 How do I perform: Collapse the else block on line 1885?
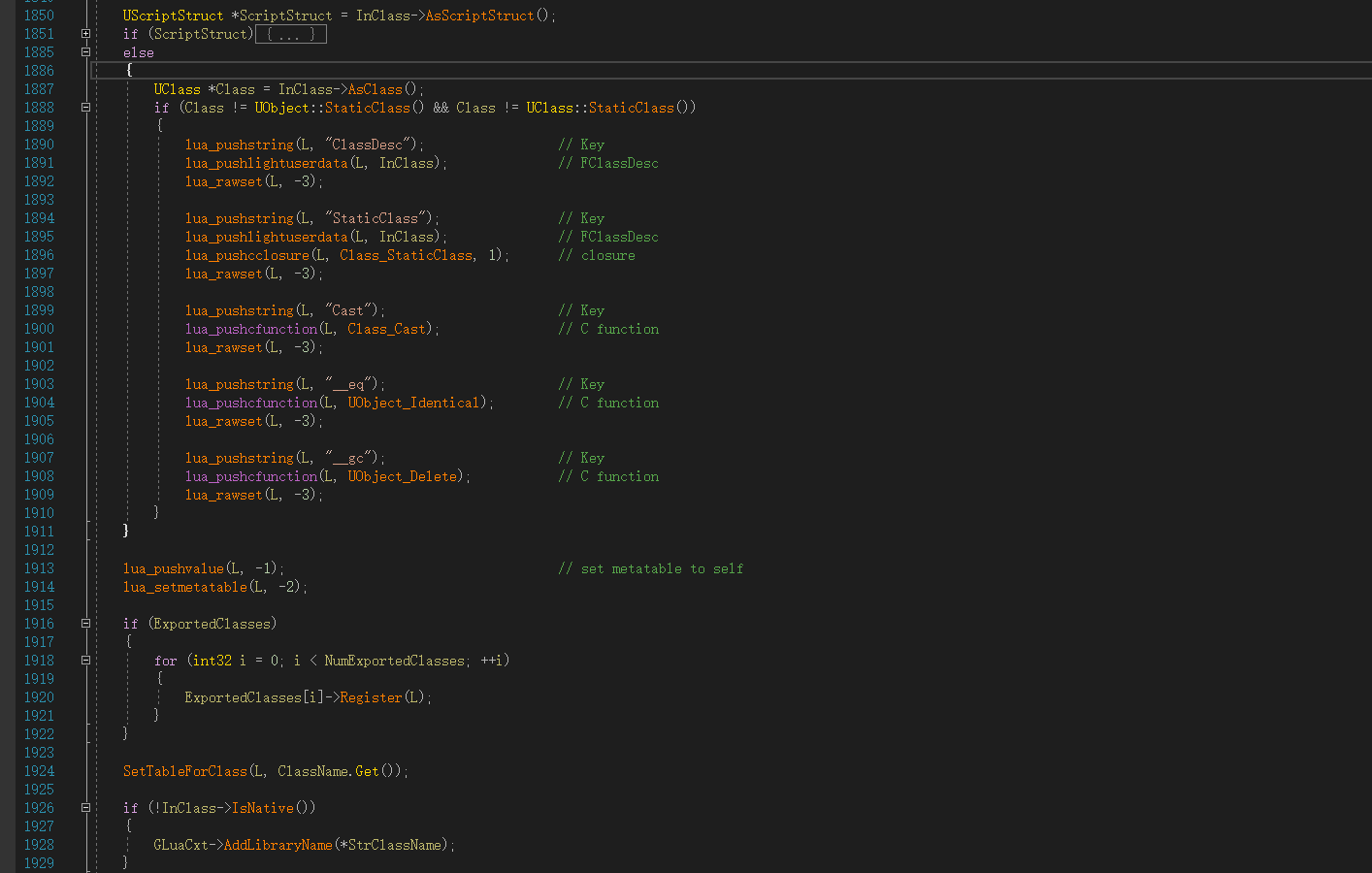point(85,52)
